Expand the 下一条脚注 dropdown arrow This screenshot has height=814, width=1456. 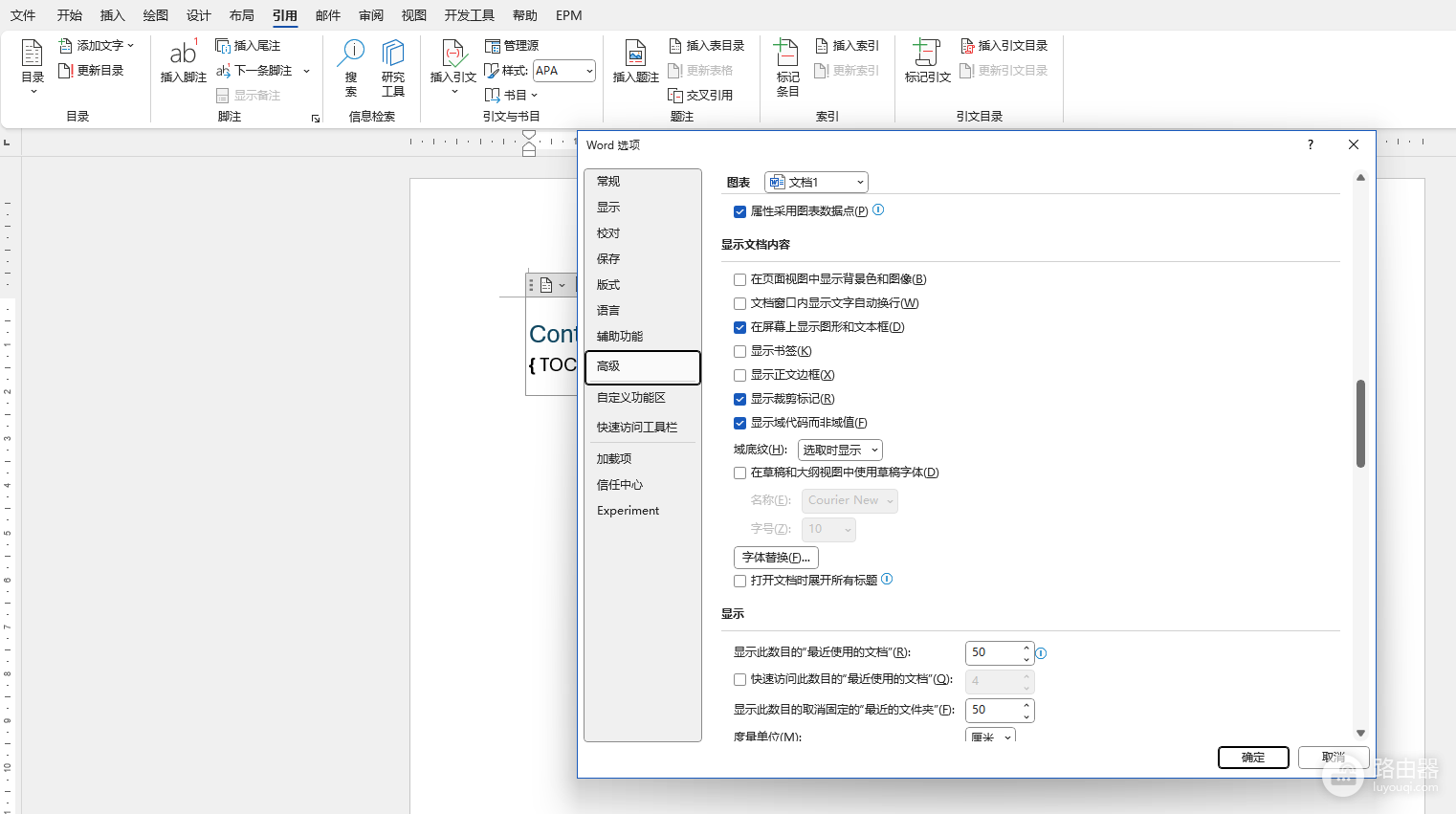click(x=306, y=71)
